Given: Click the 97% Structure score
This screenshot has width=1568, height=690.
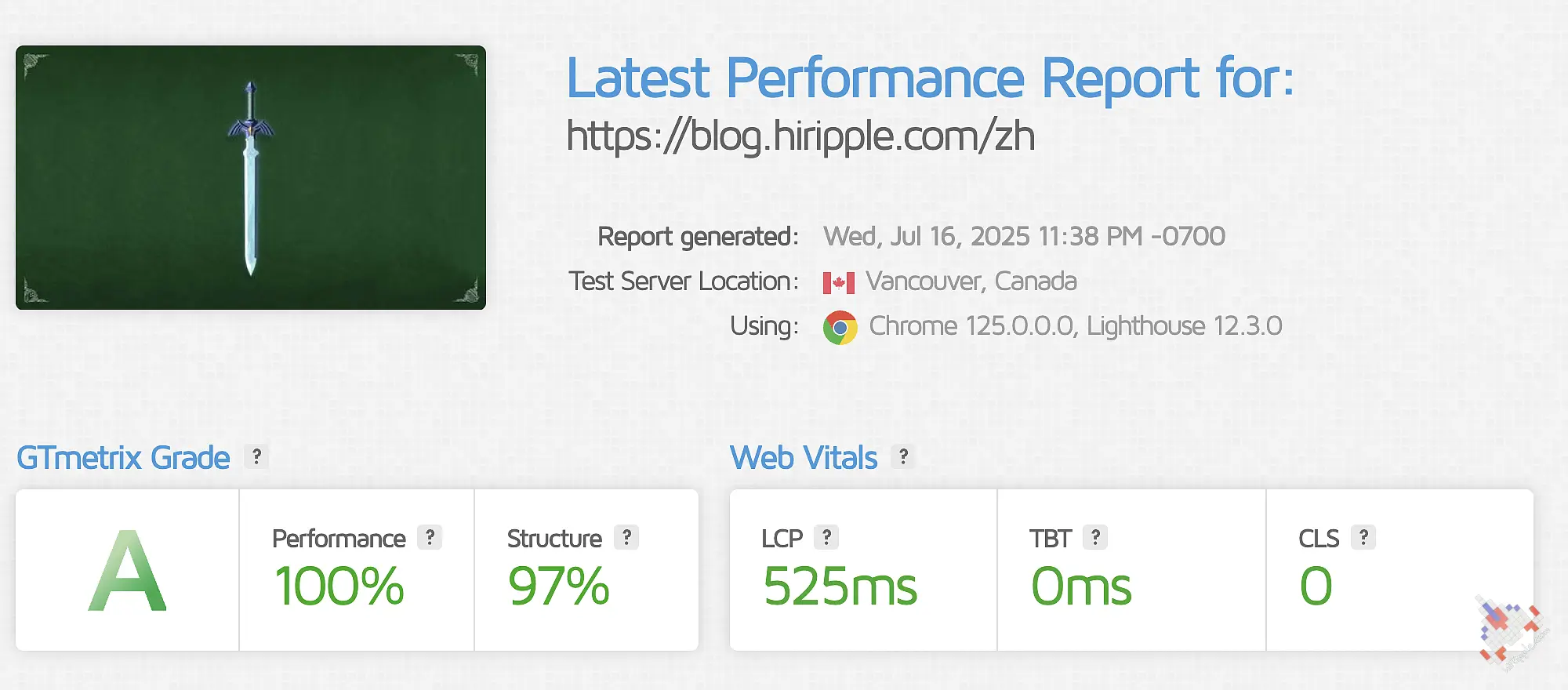Looking at the screenshot, I should pyautogui.click(x=558, y=586).
